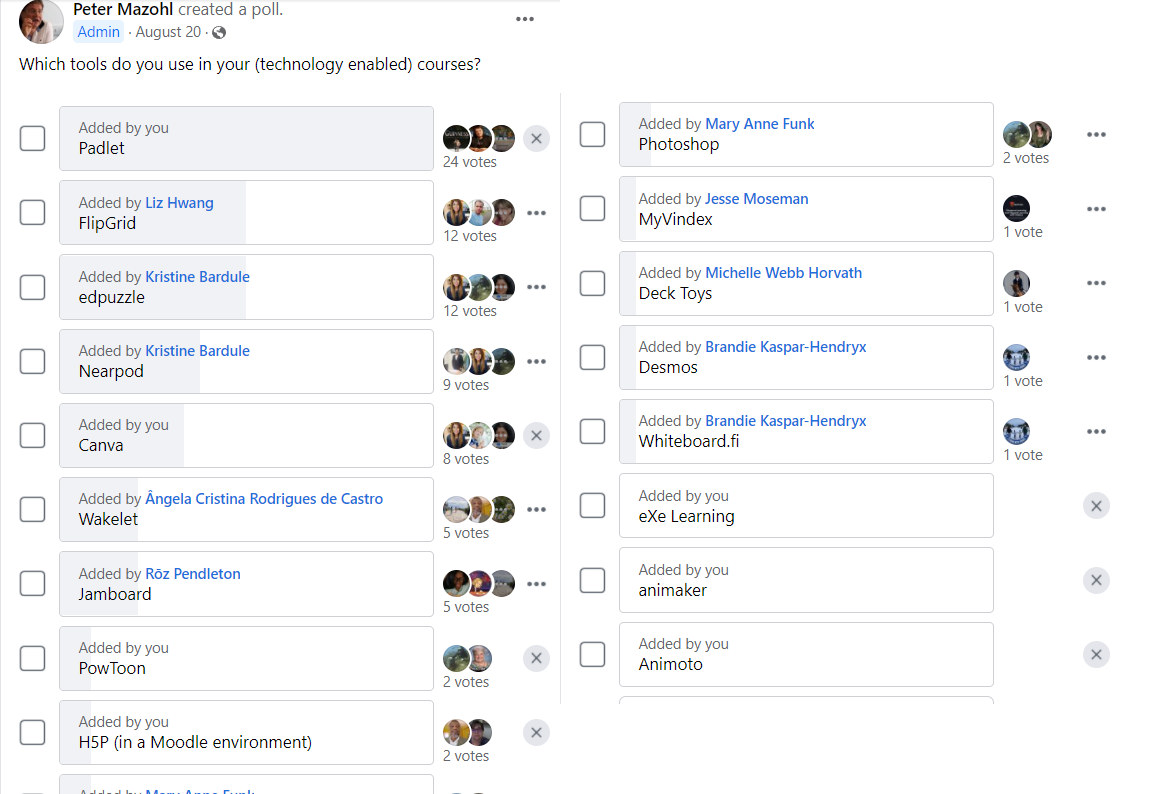Tick the Desmos checkbox
This screenshot has width=1151, height=794.
(x=592, y=358)
